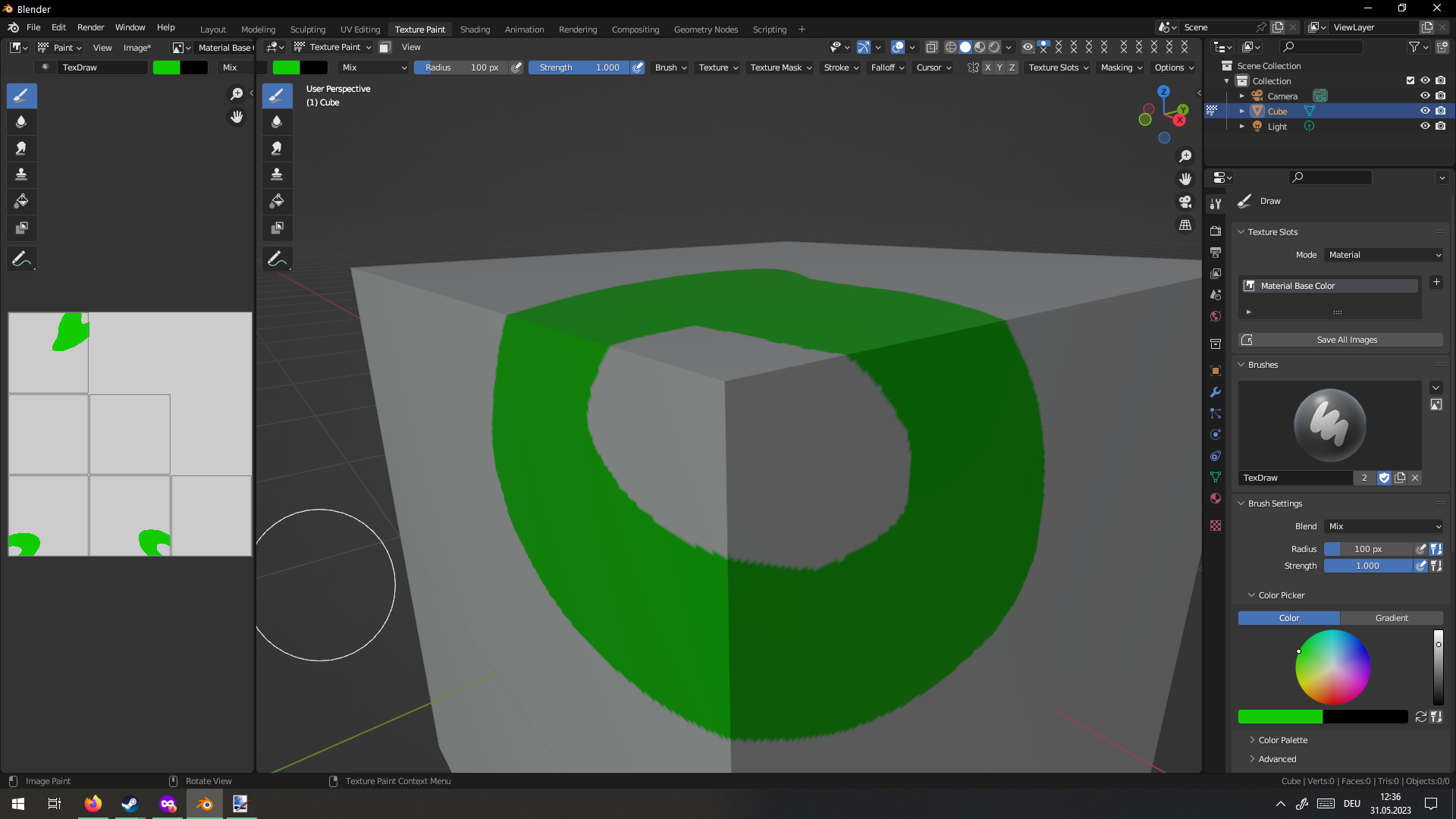1456x819 pixels.
Task: Open the Render menu
Action: [90, 27]
